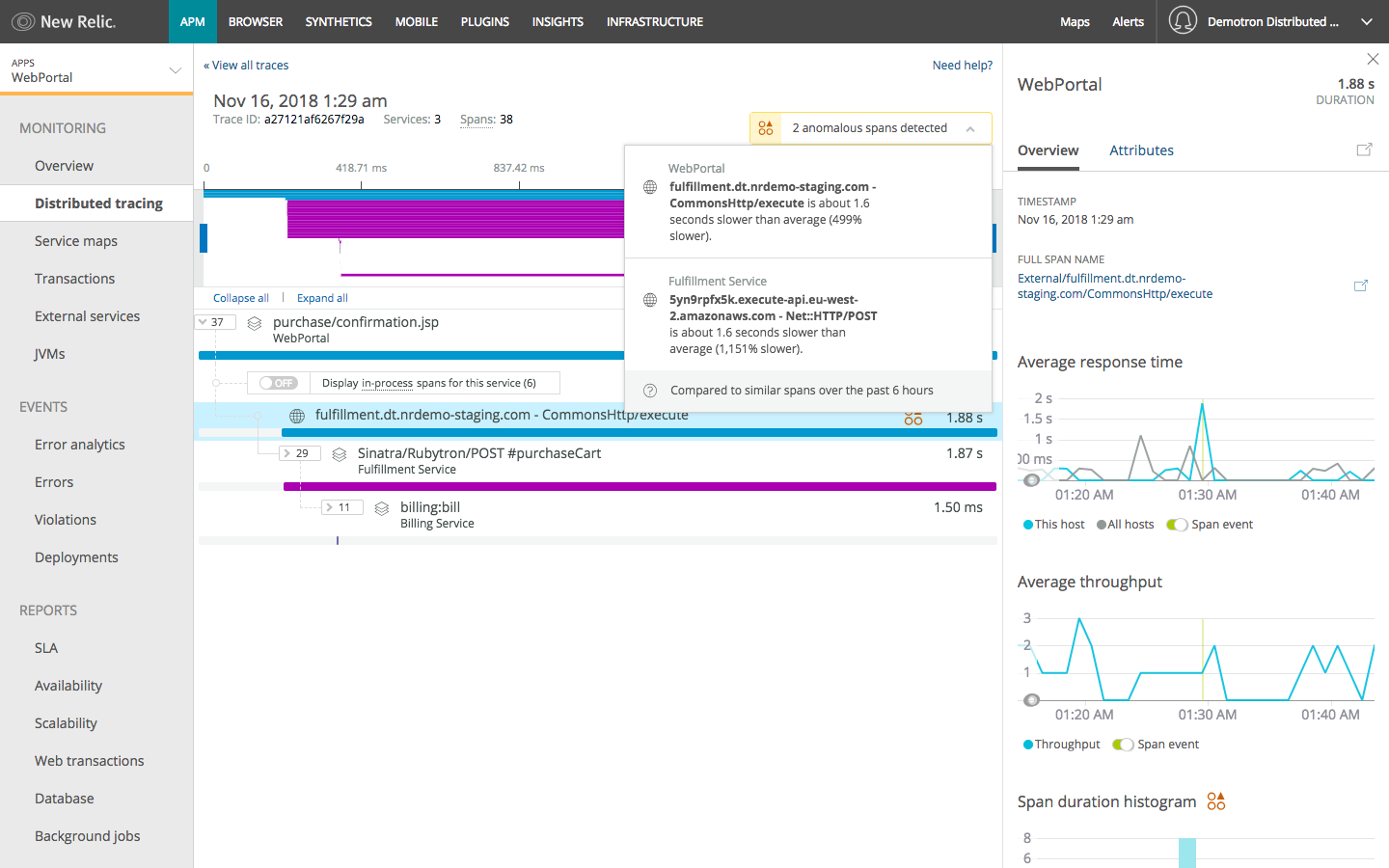This screenshot has width=1389, height=868.
Task: Click the anomalous spans warning icon in banner
Action: coord(766,128)
